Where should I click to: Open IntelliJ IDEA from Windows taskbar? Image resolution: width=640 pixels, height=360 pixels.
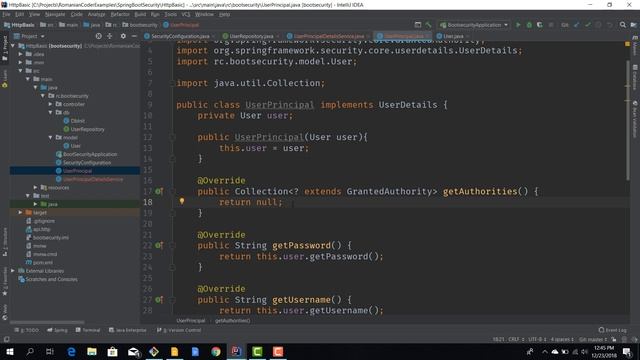tap(236, 351)
